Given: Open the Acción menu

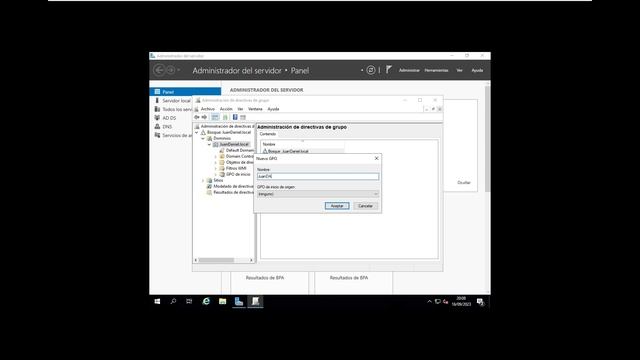Looking at the screenshot, I should tap(226, 109).
